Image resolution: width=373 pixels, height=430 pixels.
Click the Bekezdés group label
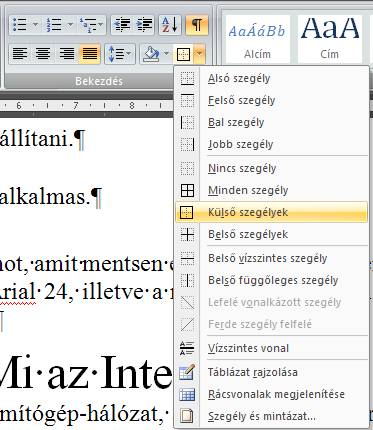[99, 81]
